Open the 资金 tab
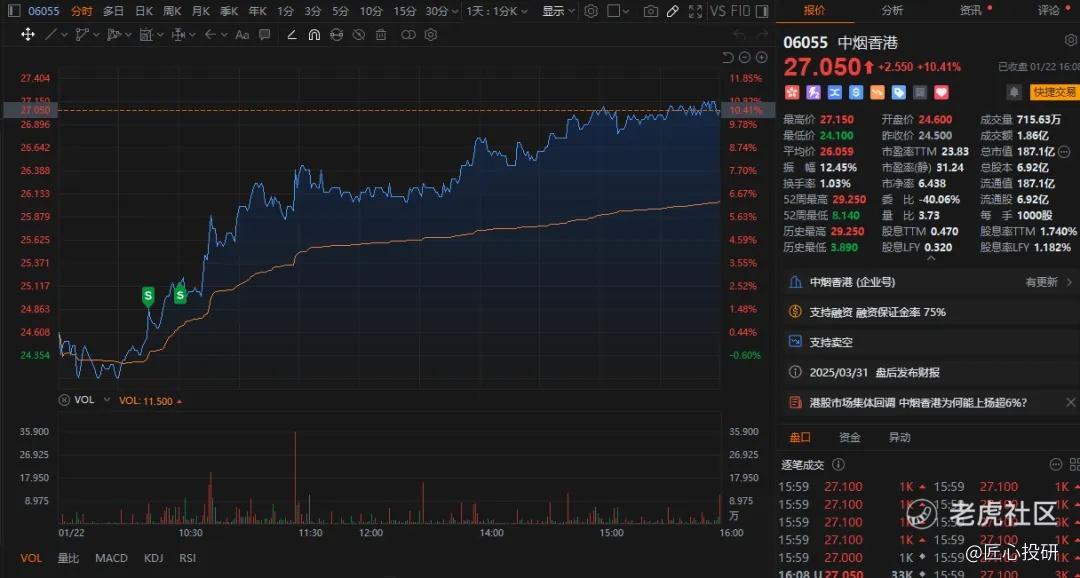The height and width of the screenshot is (578, 1080). point(849,437)
